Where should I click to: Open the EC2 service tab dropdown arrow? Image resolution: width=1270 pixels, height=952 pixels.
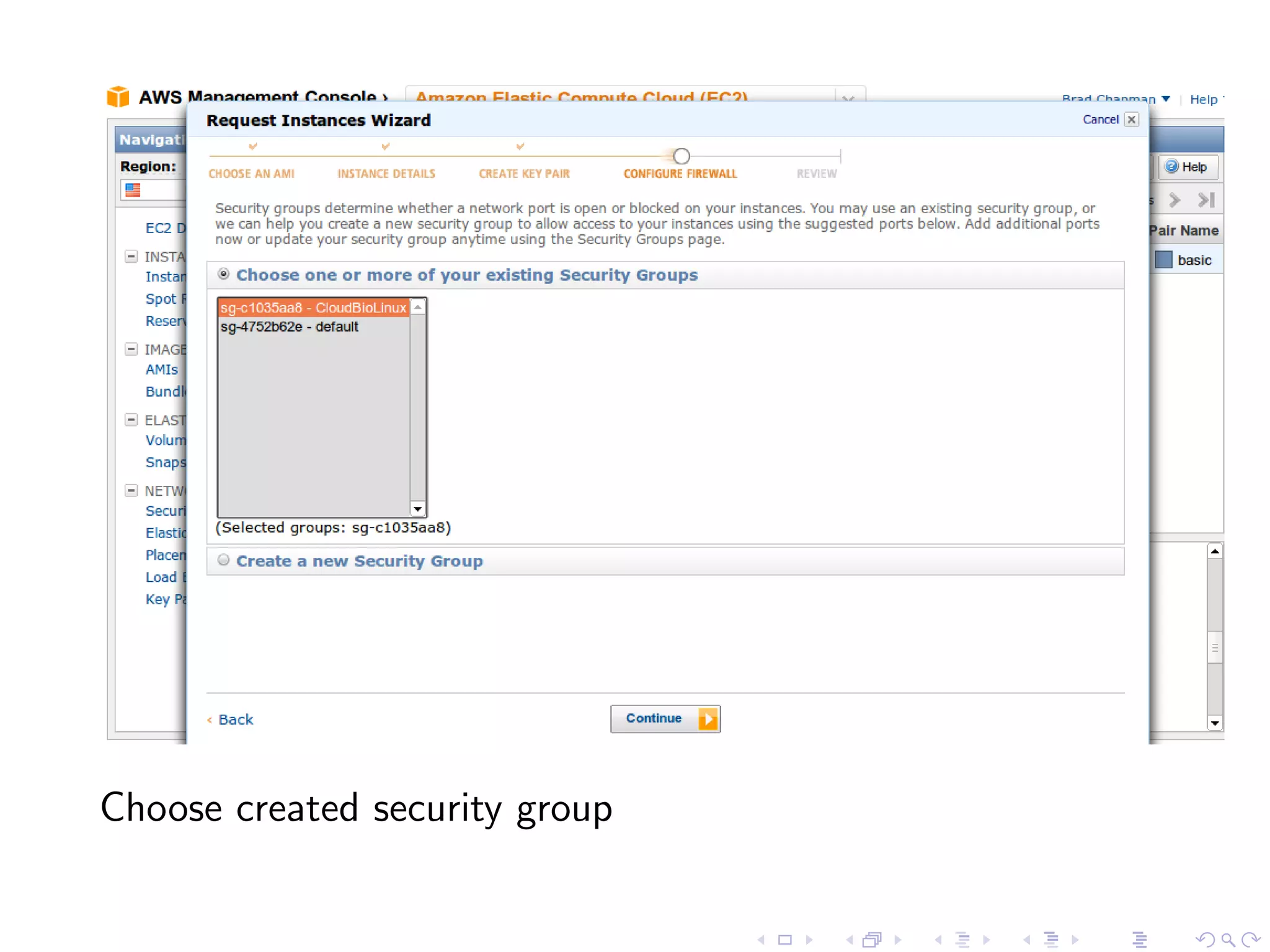(x=848, y=98)
